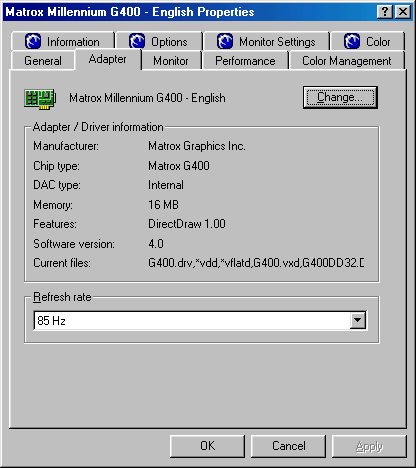The width and height of the screenshot is (416, 468).
Task: Click the '16 MB' memory value
Action: tap(163, 204)
